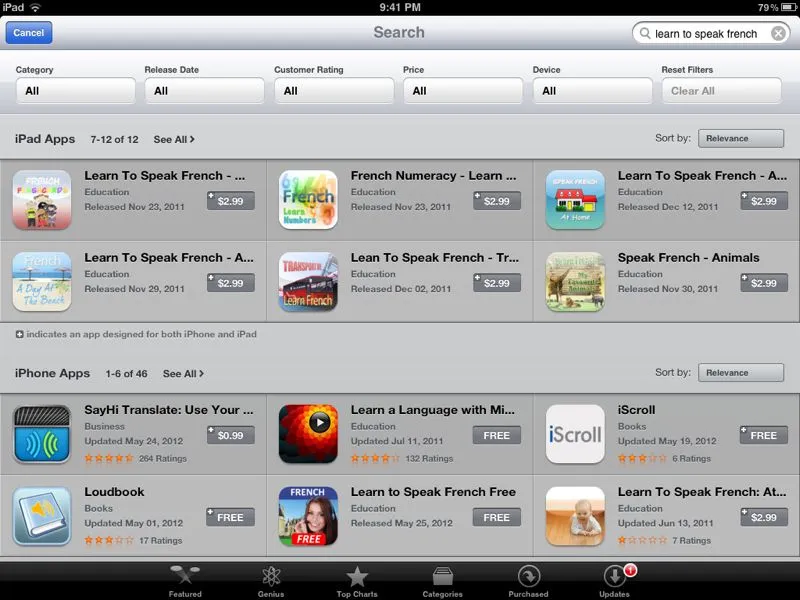Open the Genius tab
The height and width of the screenshot is (600, 800).
pos(271,582)
